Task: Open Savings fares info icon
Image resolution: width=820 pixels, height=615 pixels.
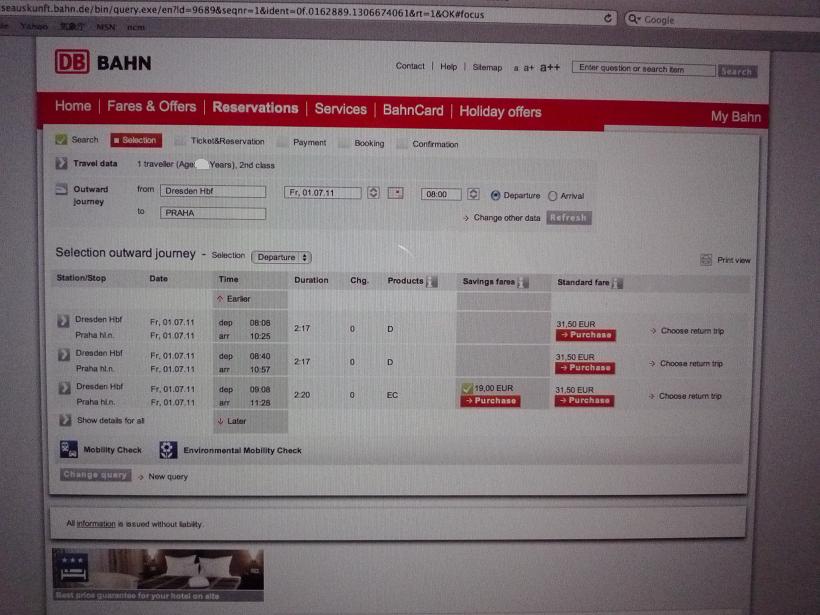Action: 523,282
